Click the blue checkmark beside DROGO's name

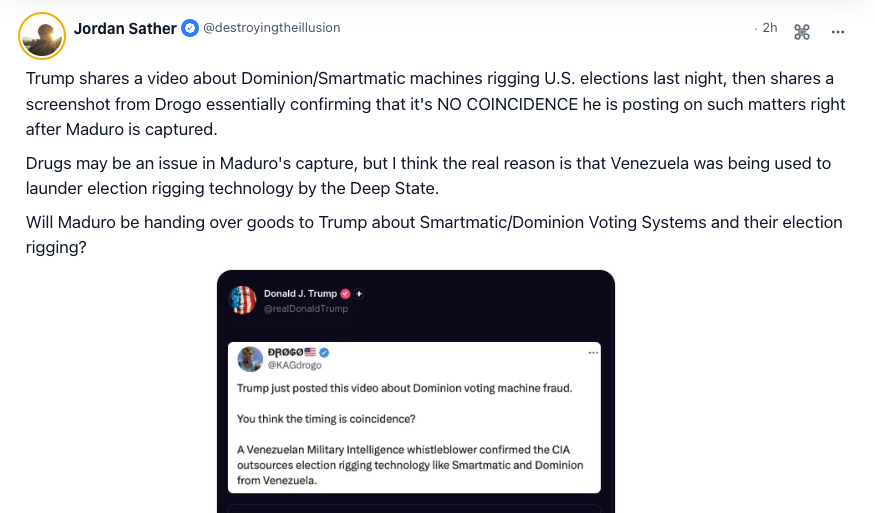324,353
